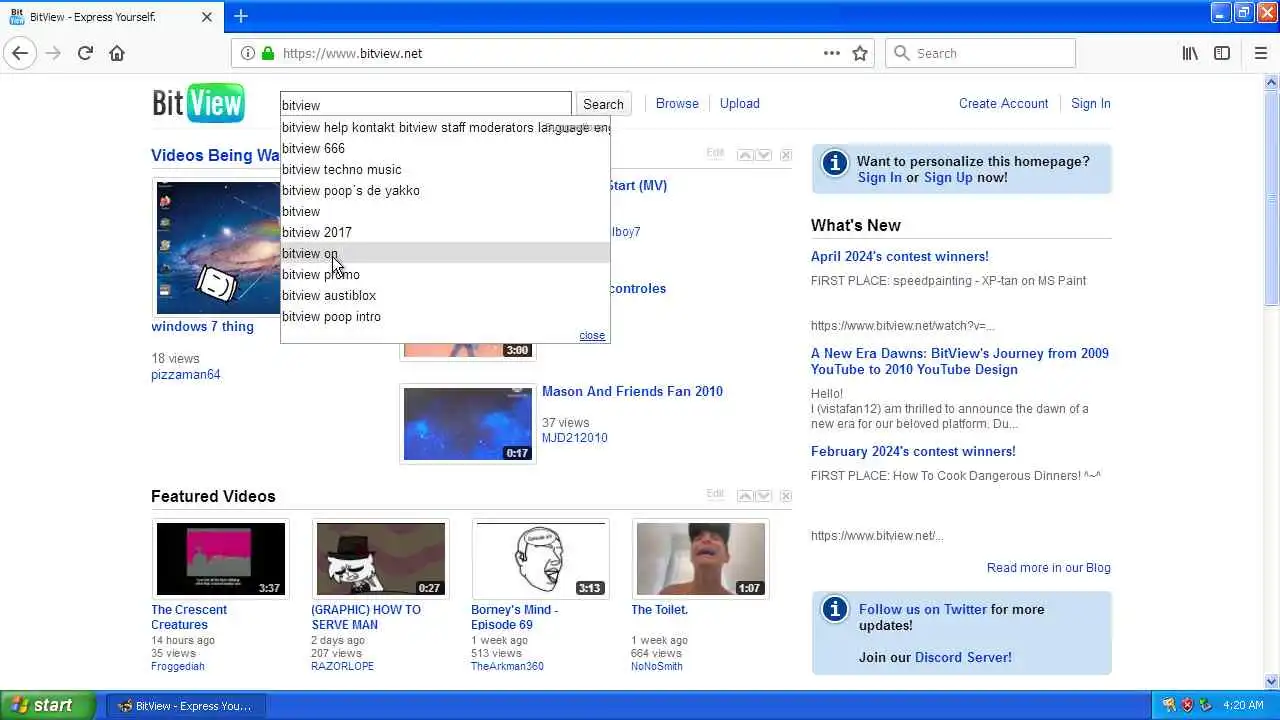Click the green padlock security icon
1280x720 pixels.
[x=267, y=53]
